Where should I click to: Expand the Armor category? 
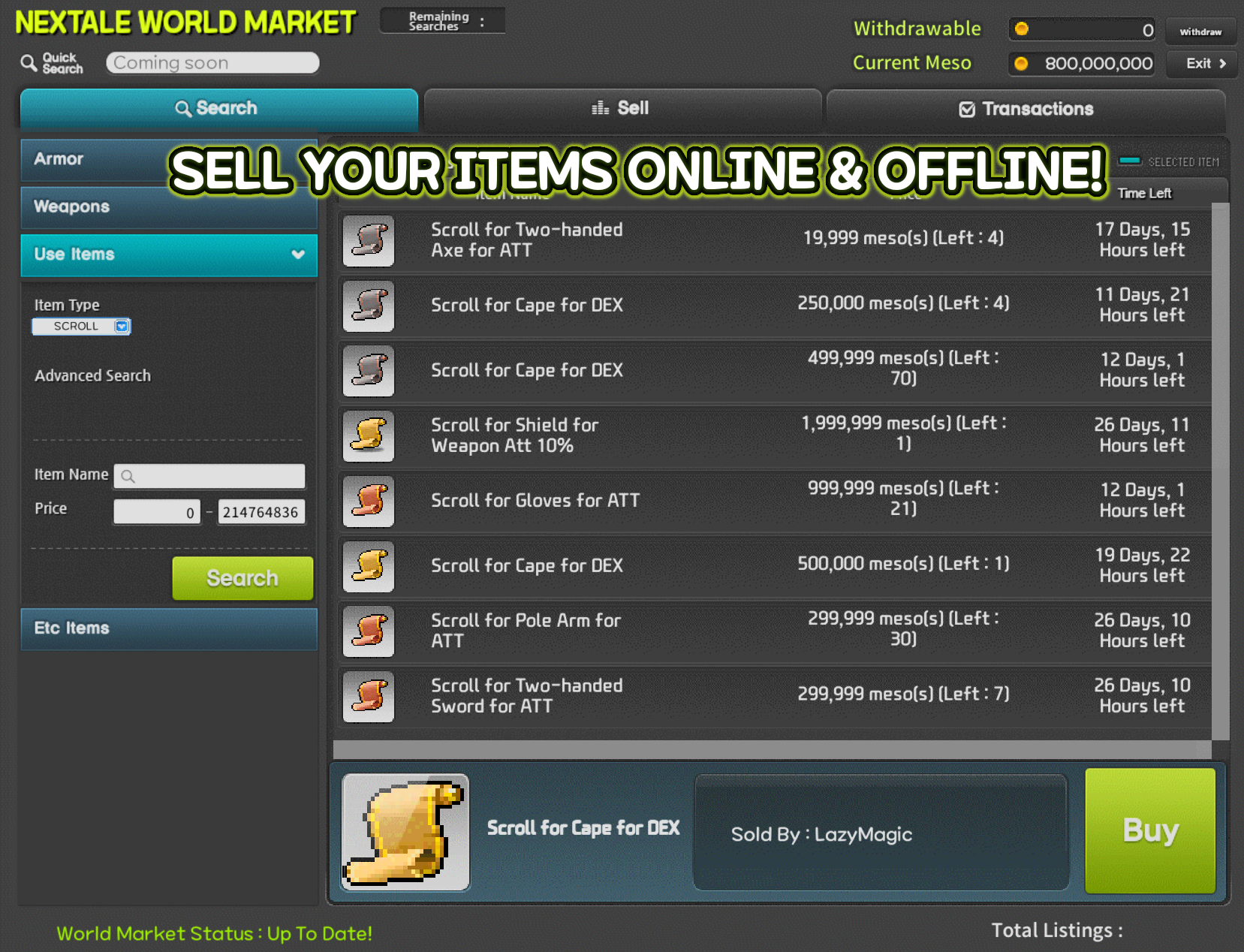pos(90,159)
